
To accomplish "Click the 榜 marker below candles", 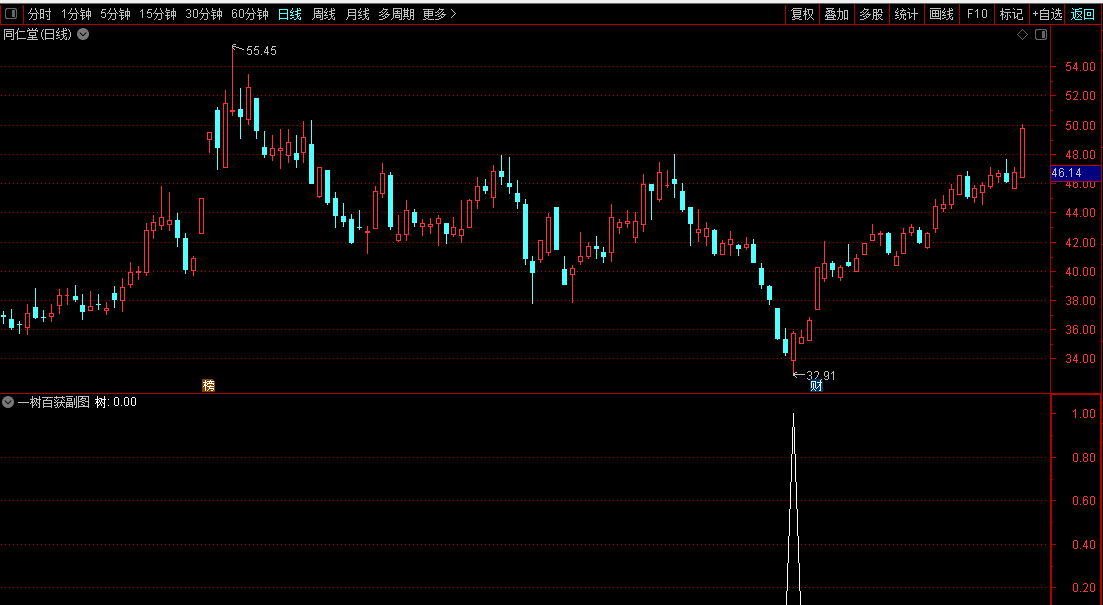I will pos(208,386).
